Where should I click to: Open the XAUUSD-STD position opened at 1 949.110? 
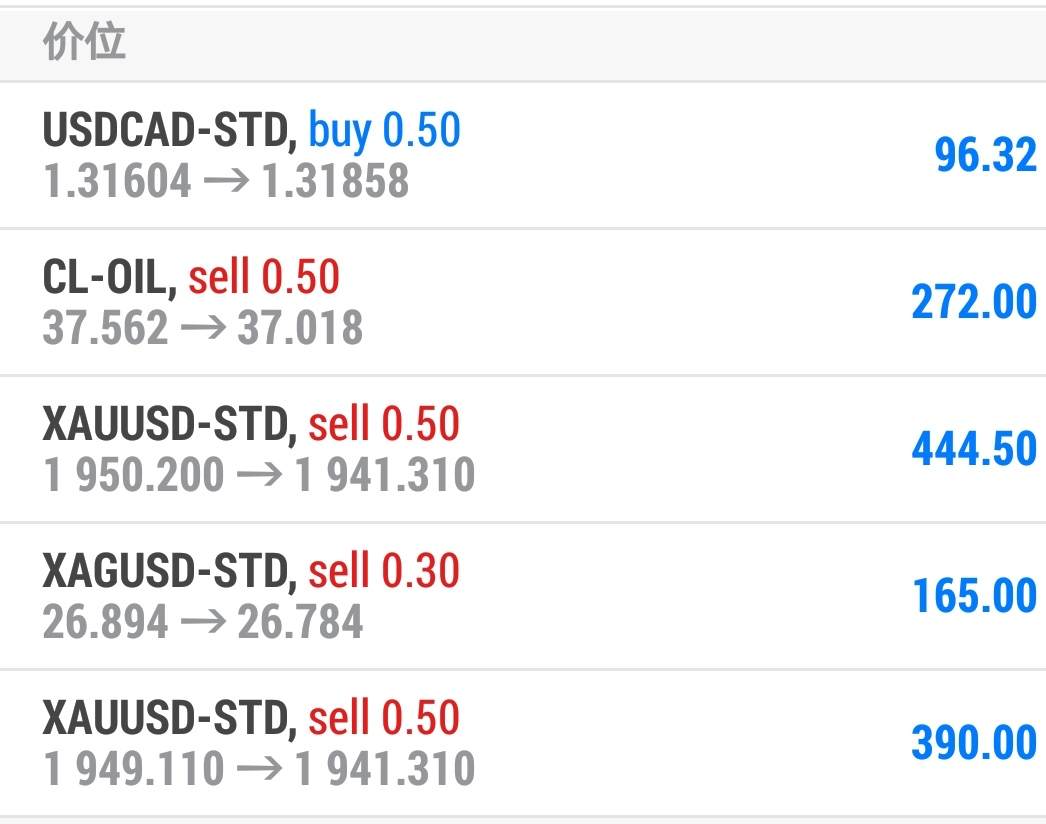[x=523, y=743]
